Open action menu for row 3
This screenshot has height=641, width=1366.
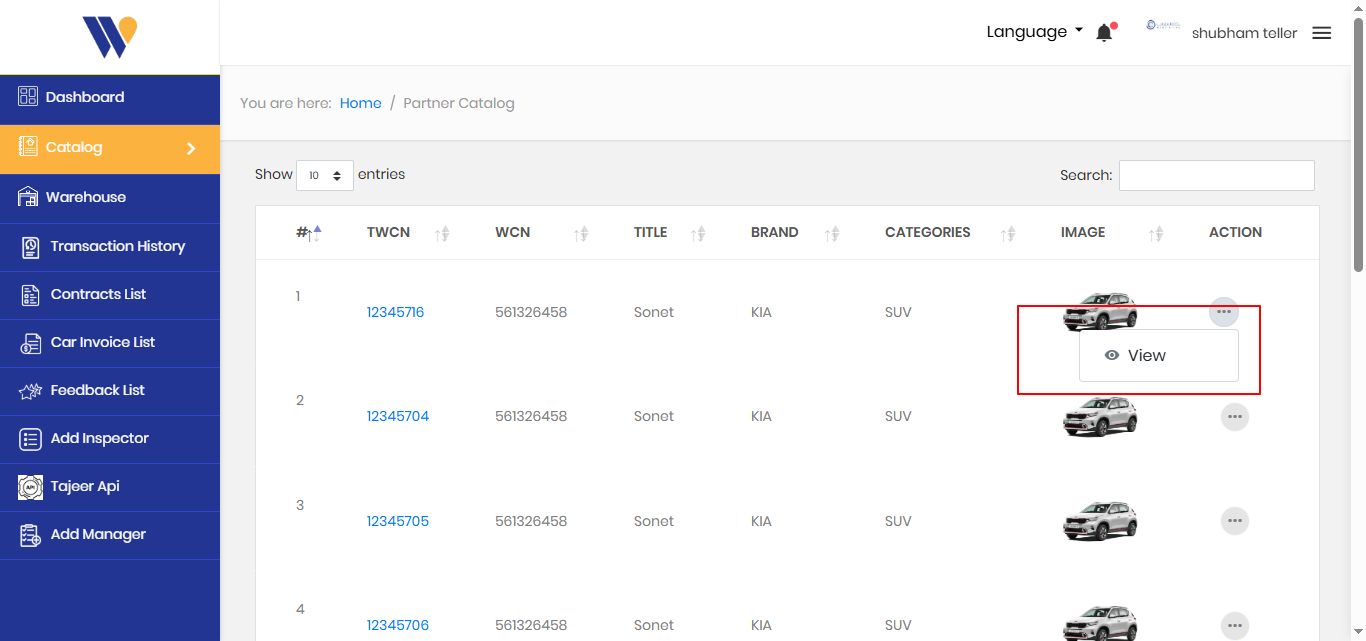tap(1234, 521)
